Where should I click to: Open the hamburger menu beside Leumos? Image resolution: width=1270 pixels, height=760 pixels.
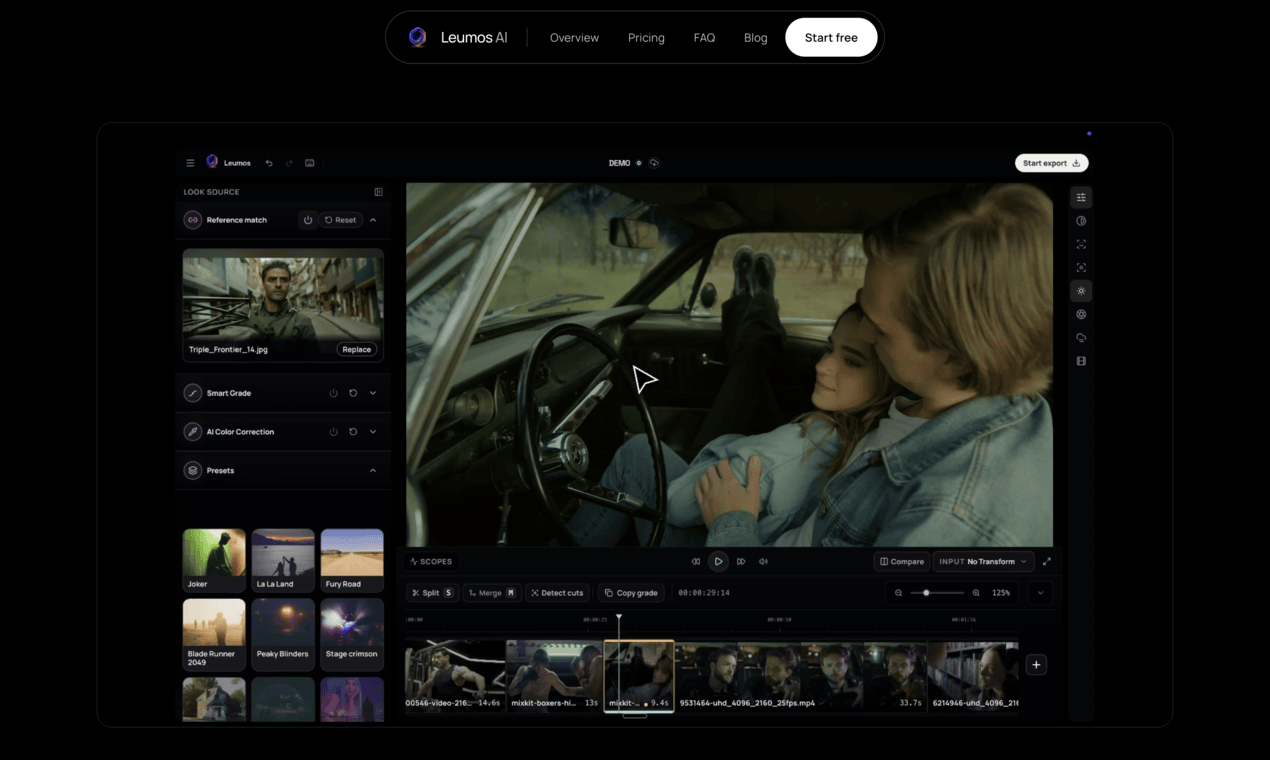(190, 163)
